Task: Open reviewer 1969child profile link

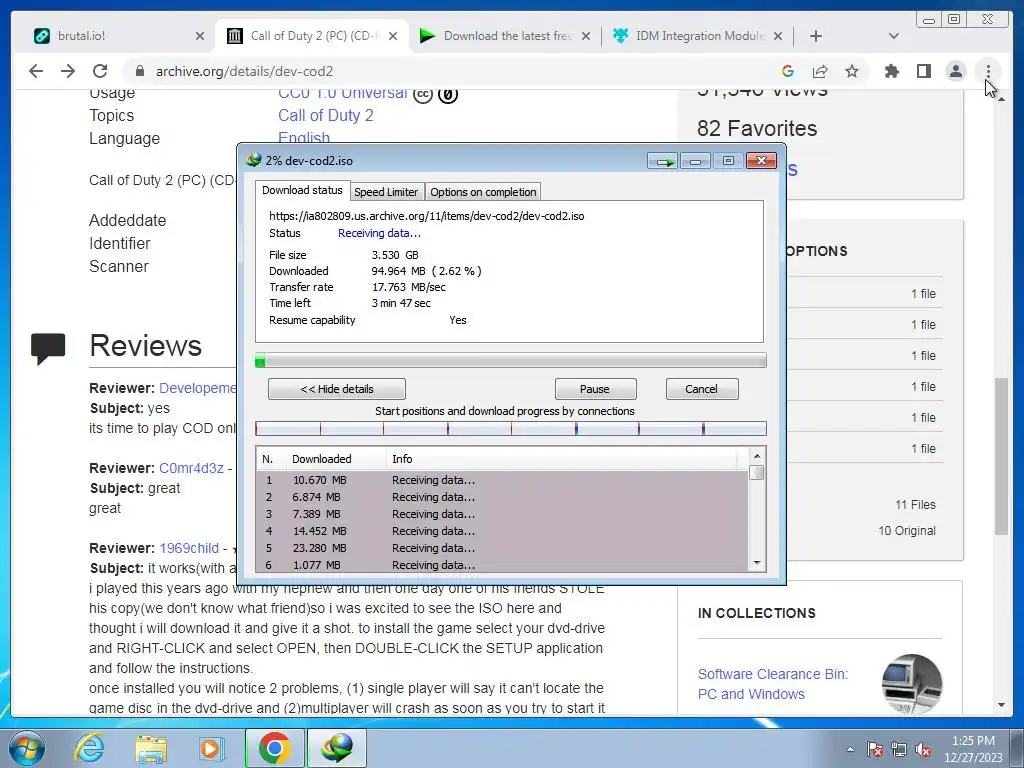Action: pyautogui.click(x=189, y=549)
